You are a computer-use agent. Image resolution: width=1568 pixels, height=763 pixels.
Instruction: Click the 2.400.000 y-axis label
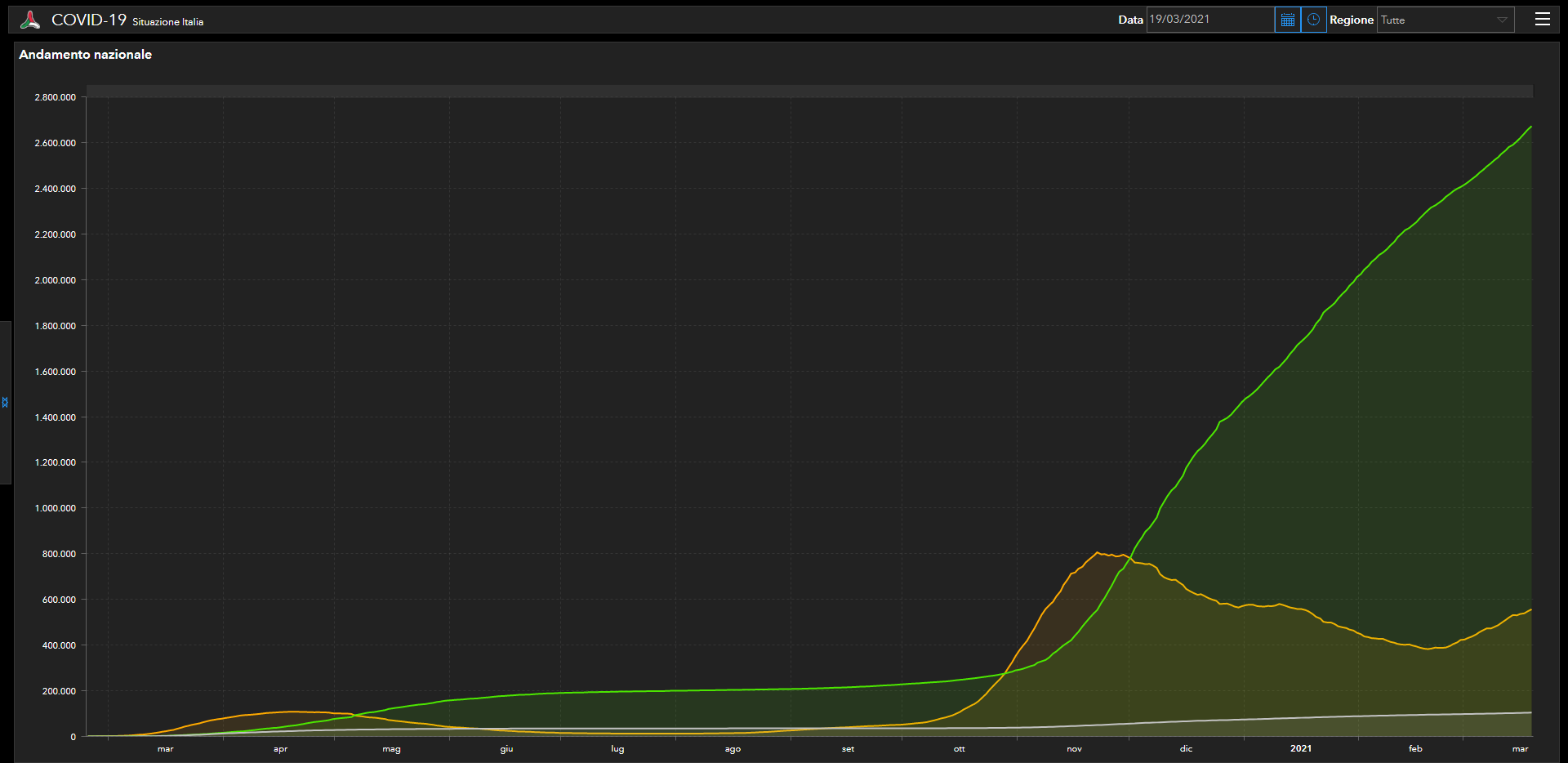tap(55, 189)
